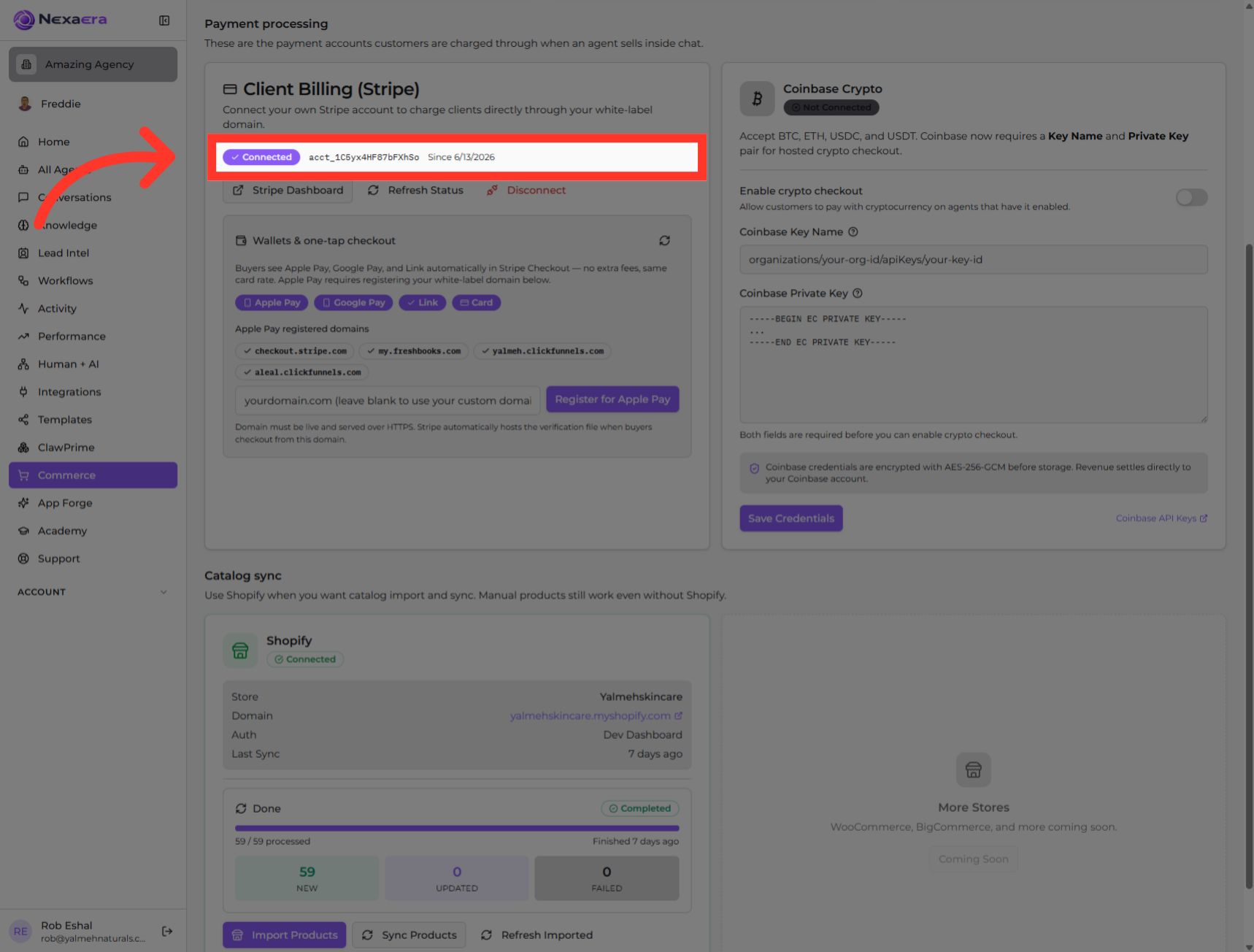Import Products from Shopify
This screenshot has height=952, width=1254.
click(x=285, y=935)
